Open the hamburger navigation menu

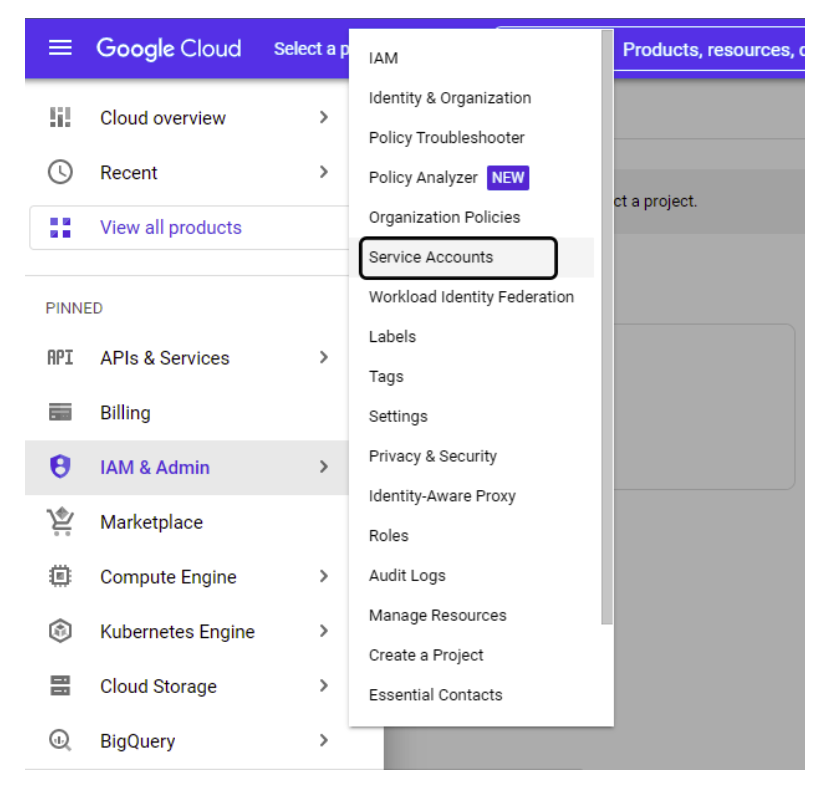click(x=60, y=48)
